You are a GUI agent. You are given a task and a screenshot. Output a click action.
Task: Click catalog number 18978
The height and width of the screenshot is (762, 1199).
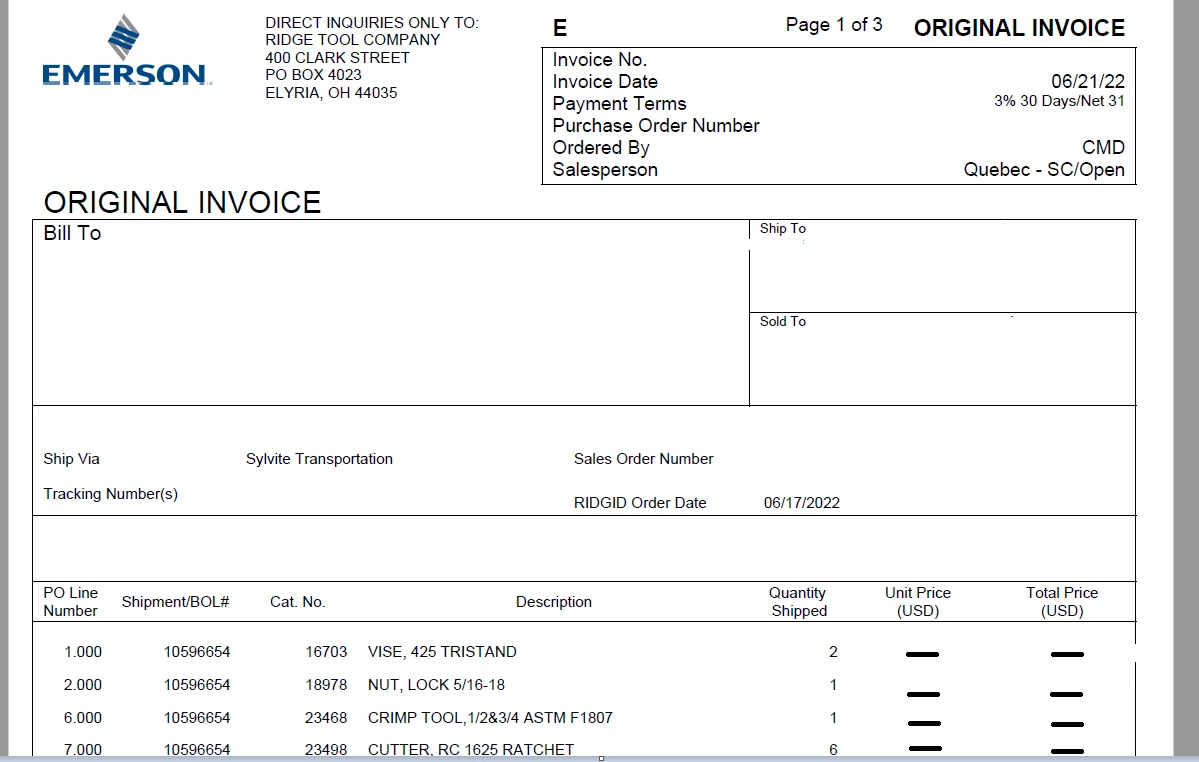pos(326,685)
